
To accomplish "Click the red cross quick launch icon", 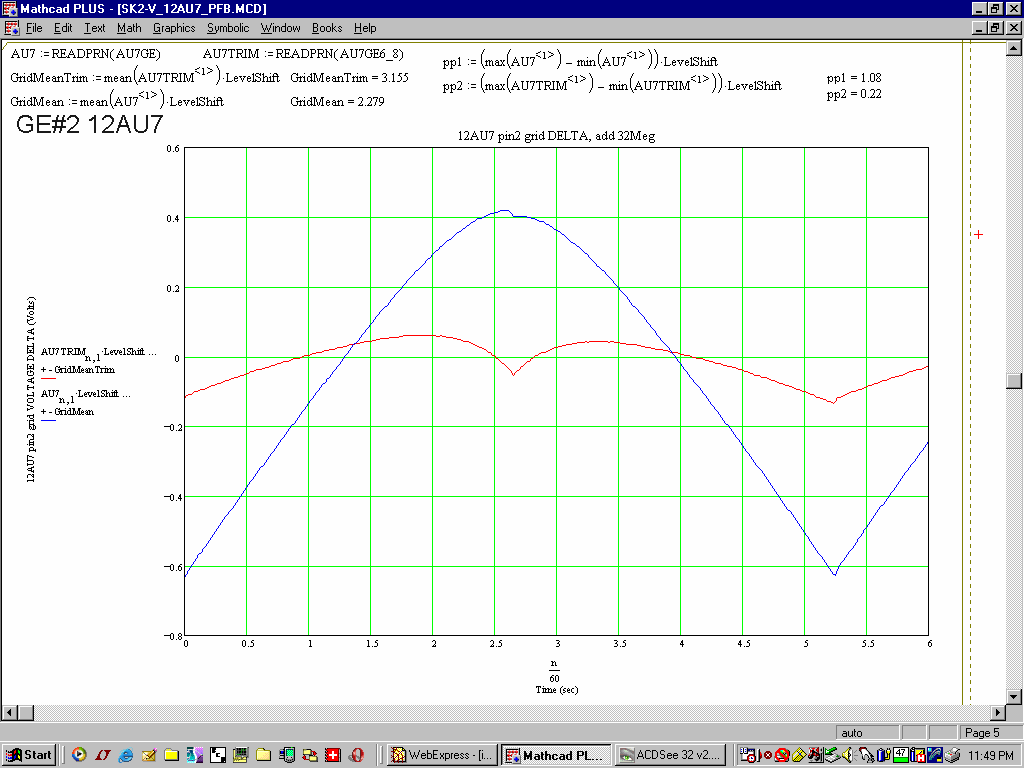I will click(x=333, y=755).
